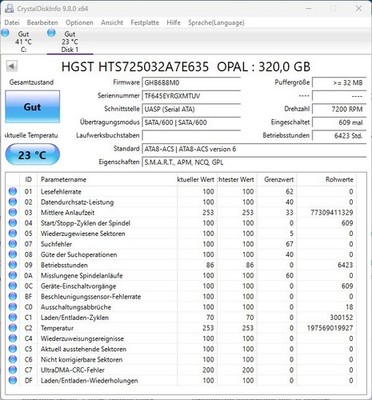Click the Eingeschaltet value 609 mal
This screenshot has width=372, height=400.
(339, 122)
